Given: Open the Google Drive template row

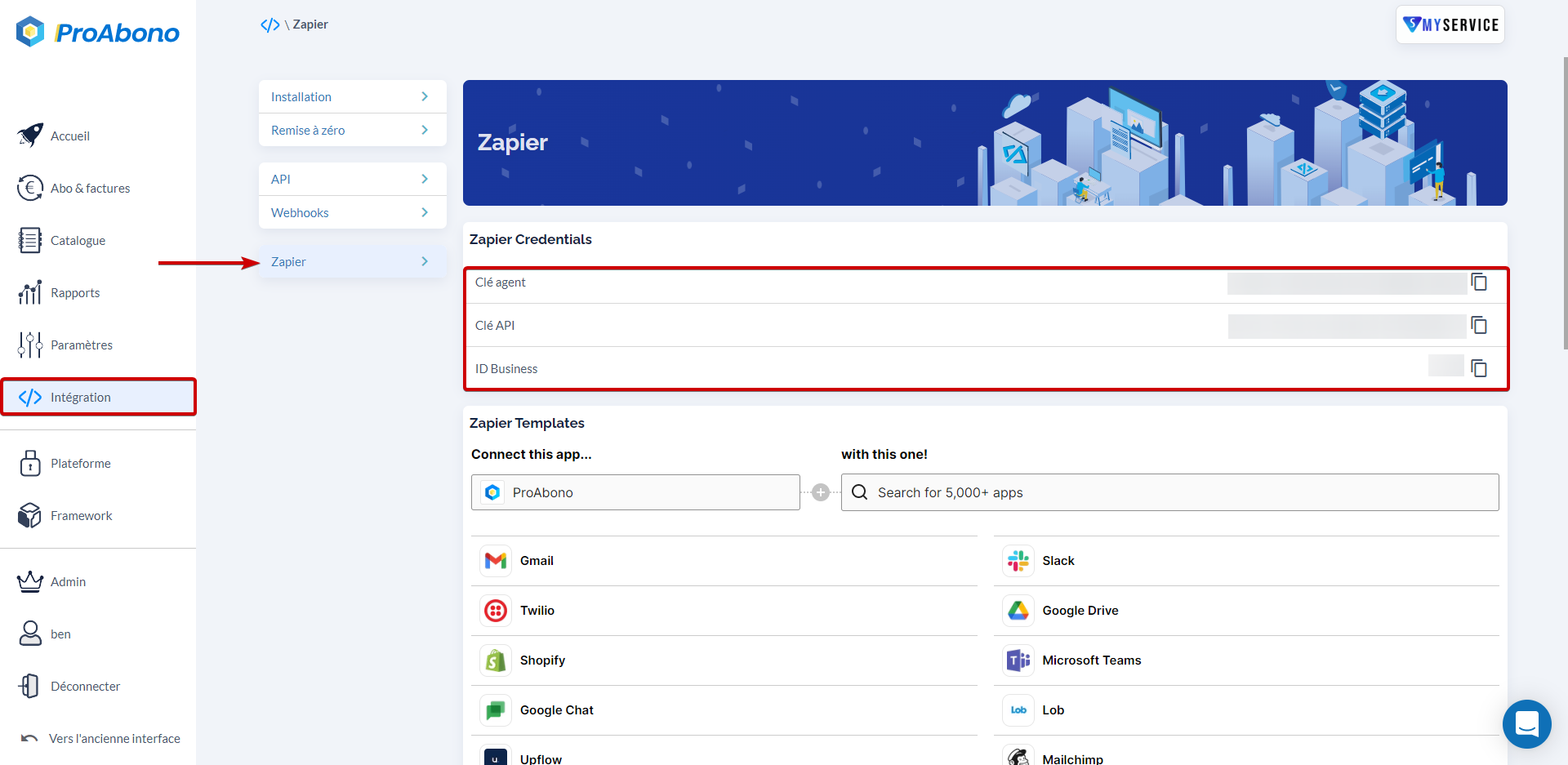Looking at the screenshot, I should pos(1246,611).
